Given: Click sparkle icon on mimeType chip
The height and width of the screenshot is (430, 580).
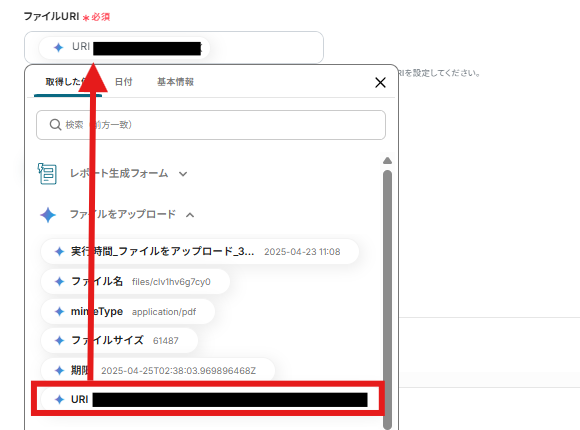Looking at the screenshot, I should tap(59, 312).
